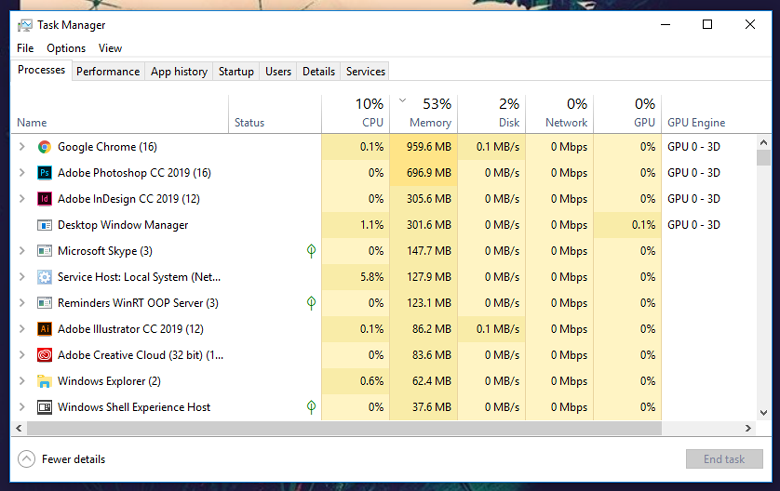Click the 696.9 MB memory value
This screenshot has width=780, height=491.
tap(429, 173)
